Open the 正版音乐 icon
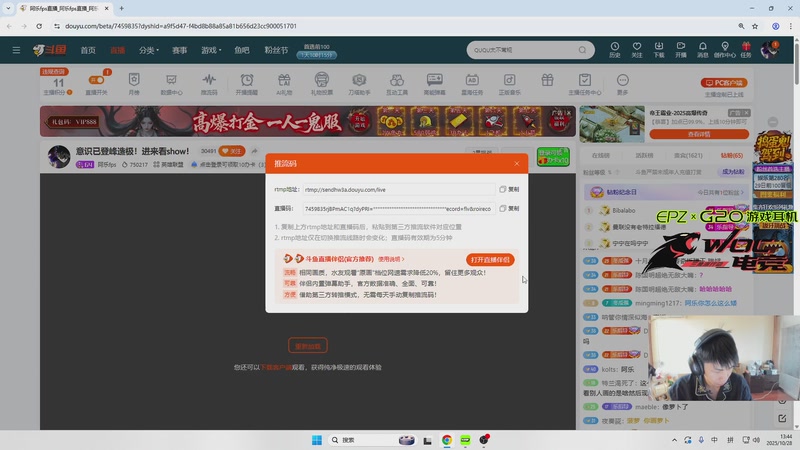The height and width of the screenshot is (450, 800). point(510,84)
